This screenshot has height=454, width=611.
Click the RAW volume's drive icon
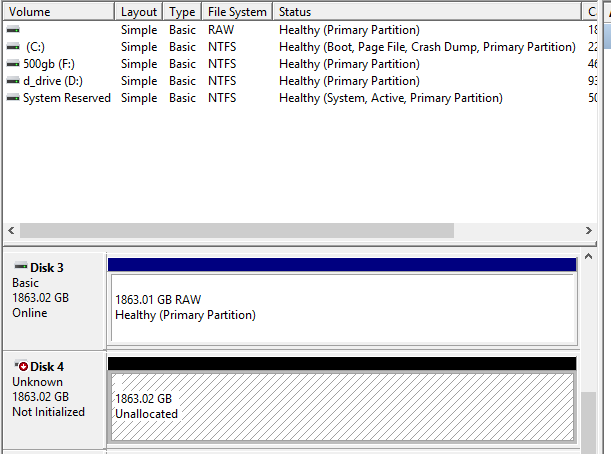click(13, 30)
